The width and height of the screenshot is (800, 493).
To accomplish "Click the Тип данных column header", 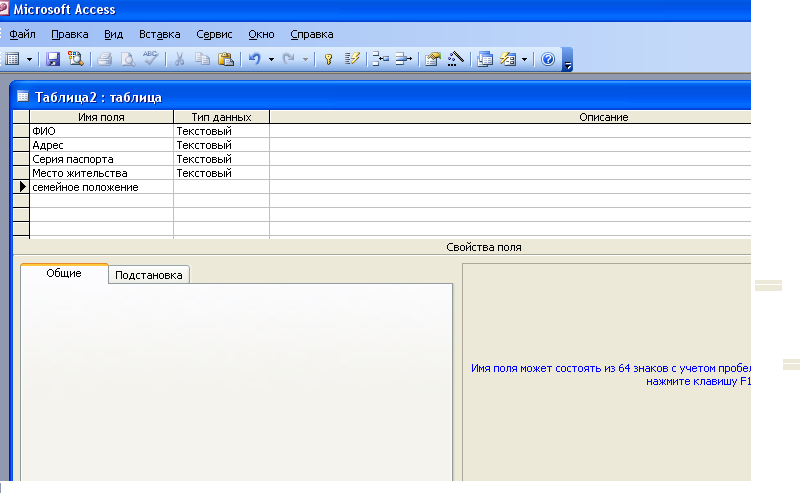I will pyautogui.click(x=221, y=117).
